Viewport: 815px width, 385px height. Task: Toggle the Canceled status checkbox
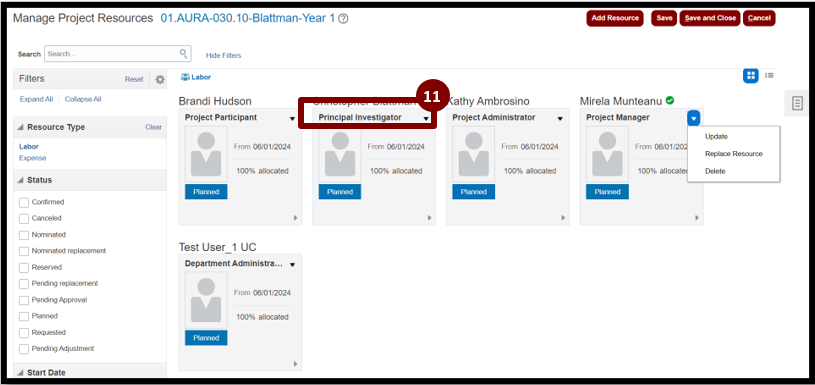[23, 219]
